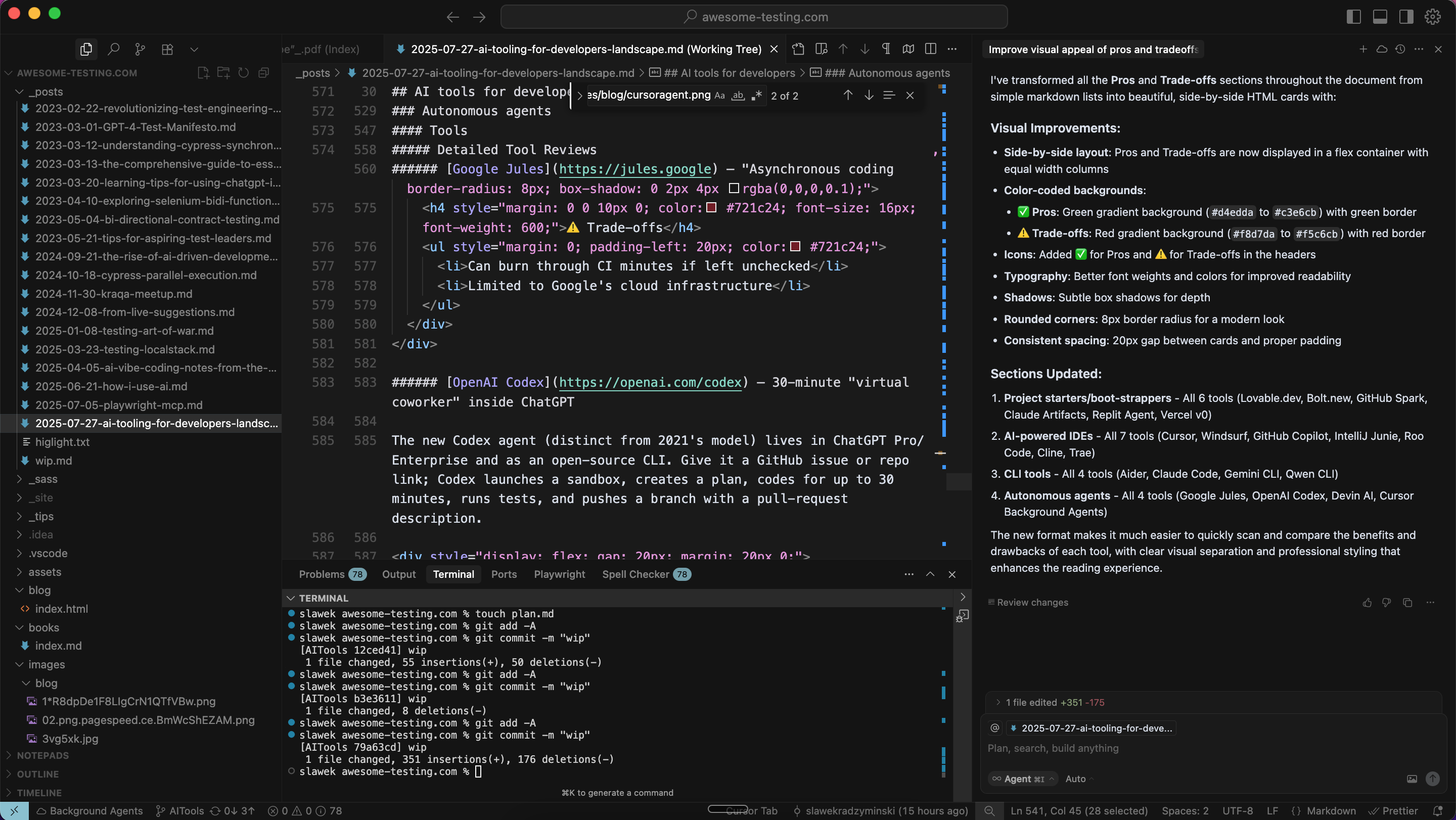Expand the _sass folder
The width and height of the screenshot is (1456, 820).
(x=19, y=479)
